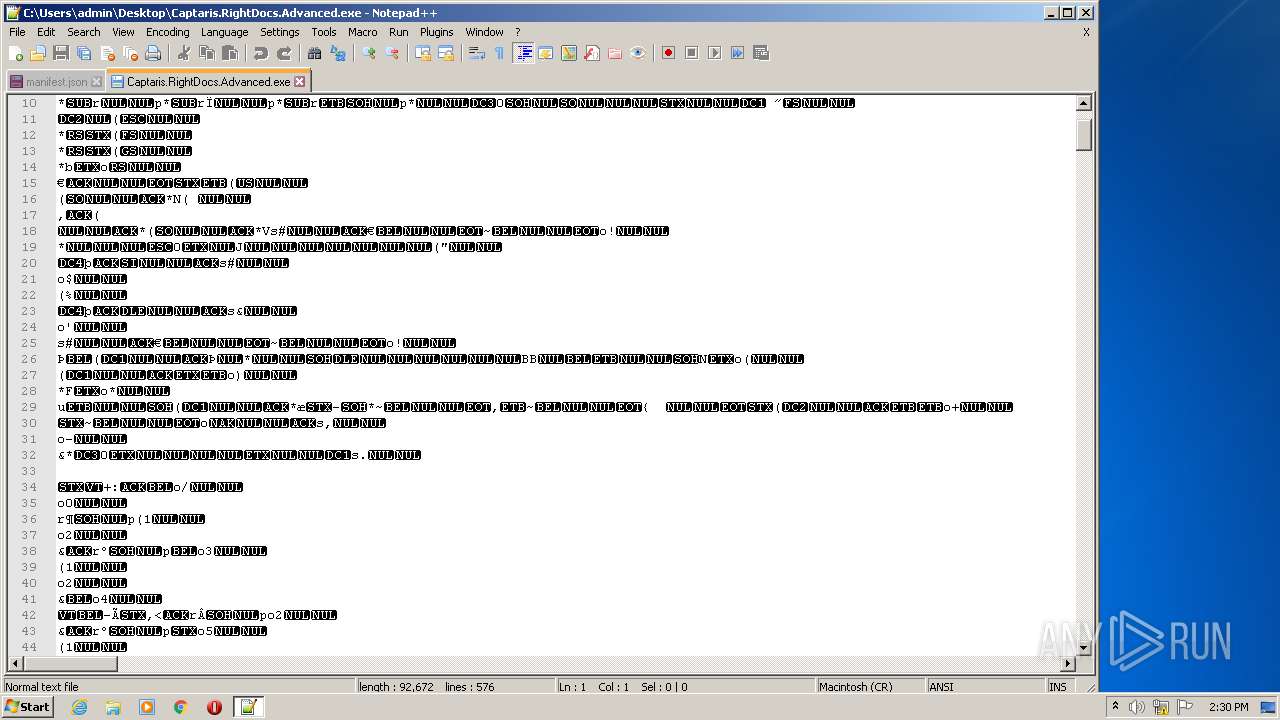The height and width of the screenshot is (720, 1280).
Task: Switch to the manifest.json tab
Action: coord(56,82)
